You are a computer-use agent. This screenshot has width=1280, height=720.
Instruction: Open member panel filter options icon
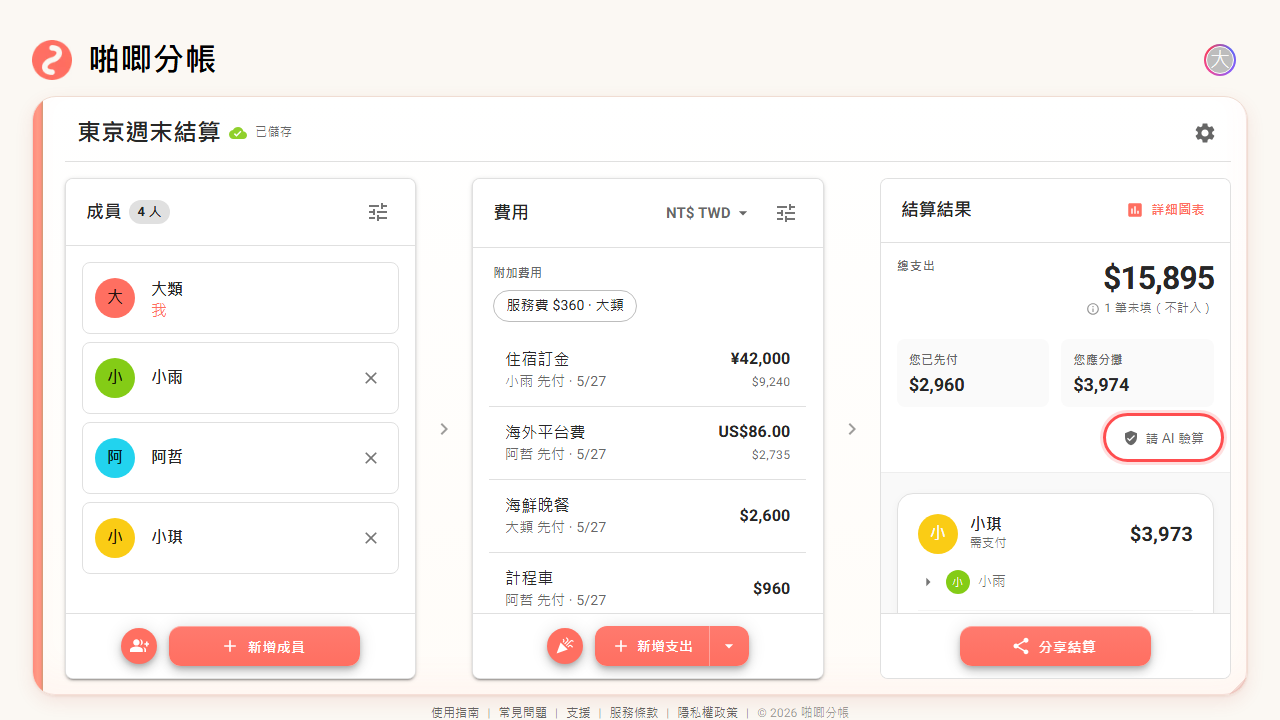[378, 212]
